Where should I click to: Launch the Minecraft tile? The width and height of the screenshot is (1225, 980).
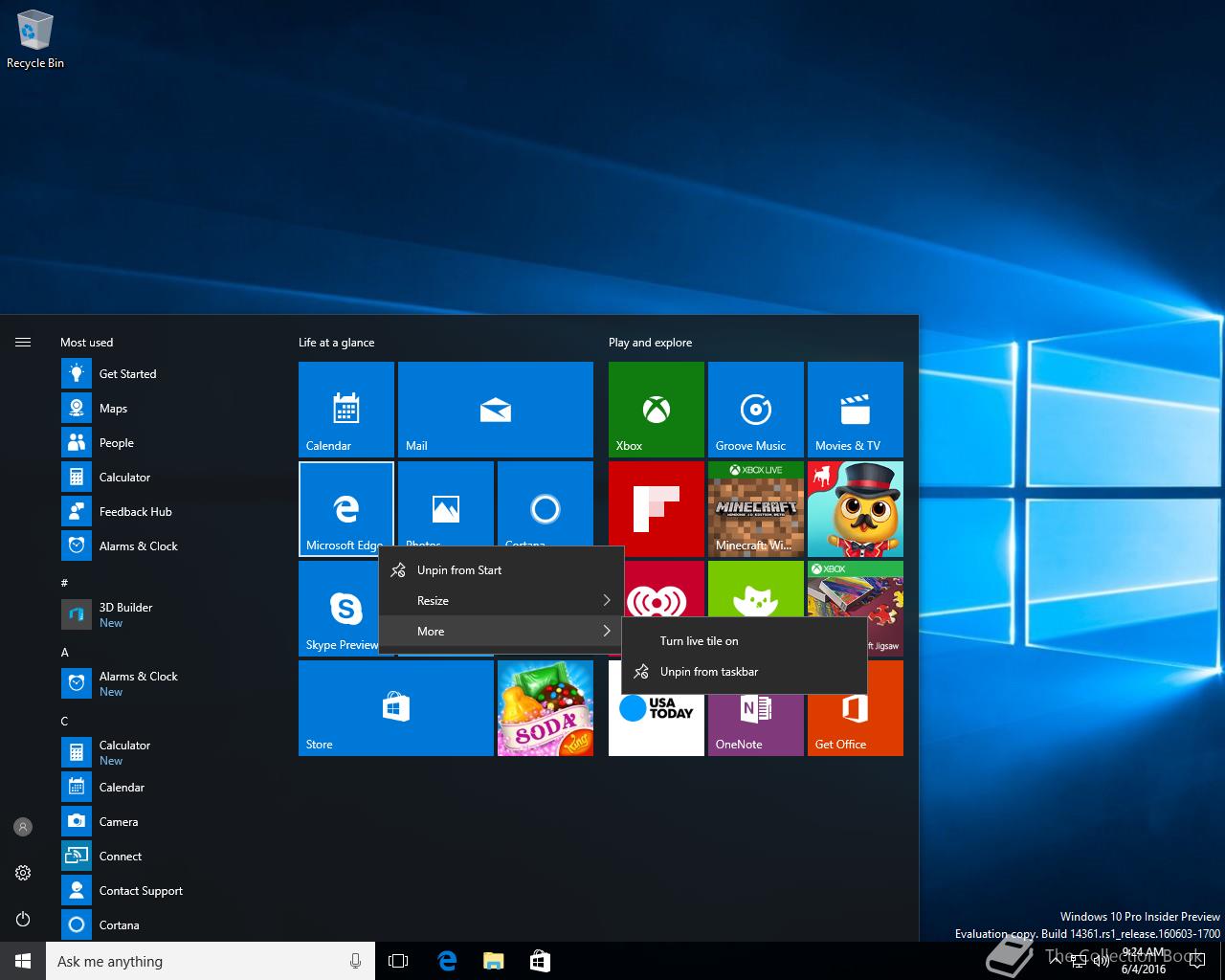point(756,509)
